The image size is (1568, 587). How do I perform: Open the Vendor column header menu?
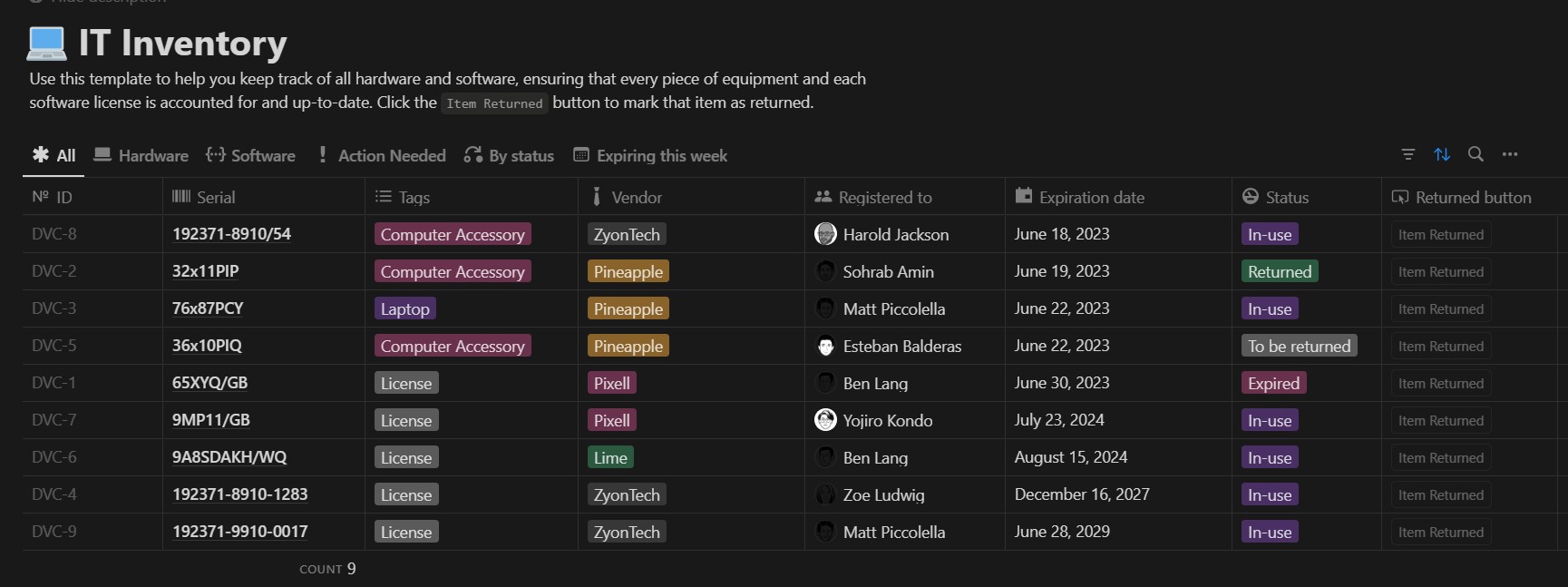pyautogui.click(x=636, y=197)
